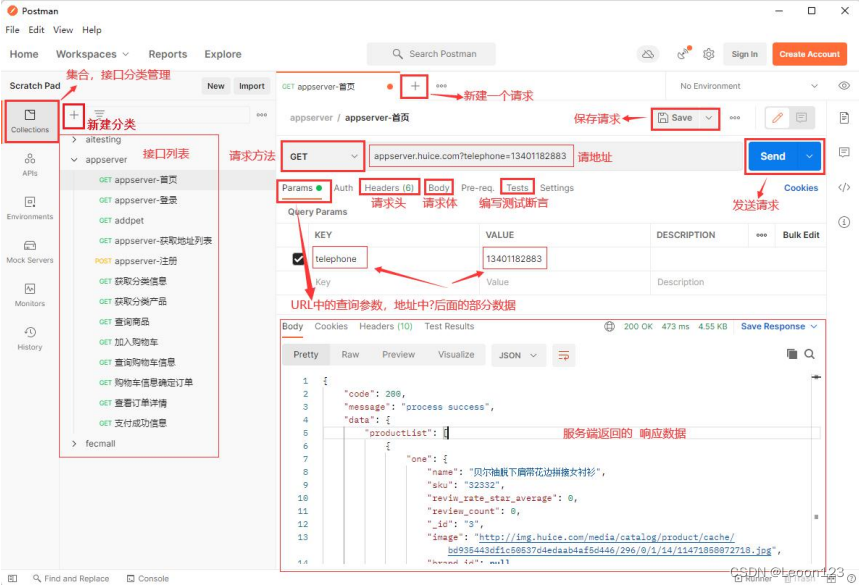Click the collection filter icon
Image resolution: width=859 pixels, height=587 pixels.
pyautogui.click(x=99, y=114)
